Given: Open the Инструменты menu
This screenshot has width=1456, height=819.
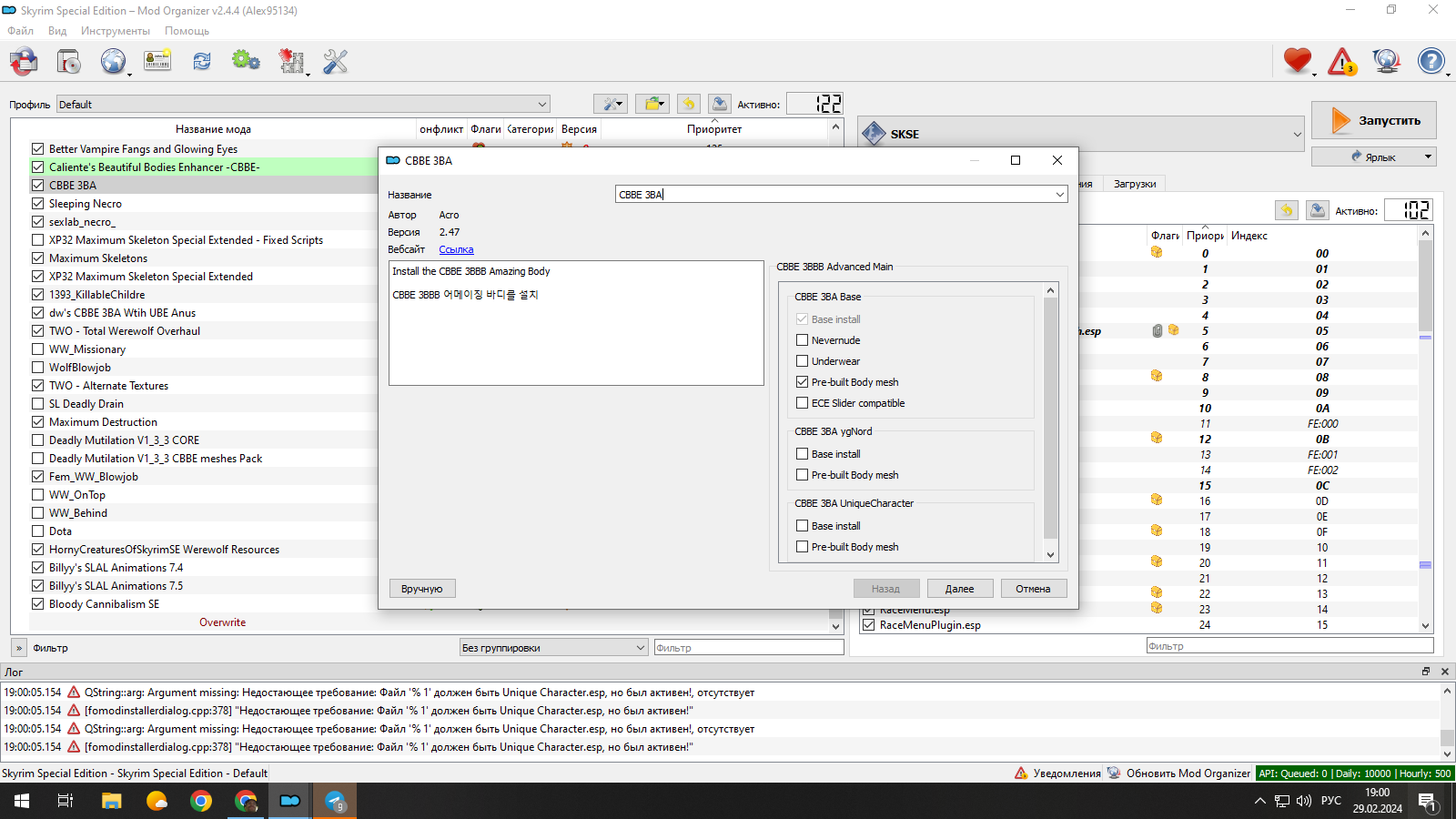Looking at the screenshot, I should coord(116,31).
